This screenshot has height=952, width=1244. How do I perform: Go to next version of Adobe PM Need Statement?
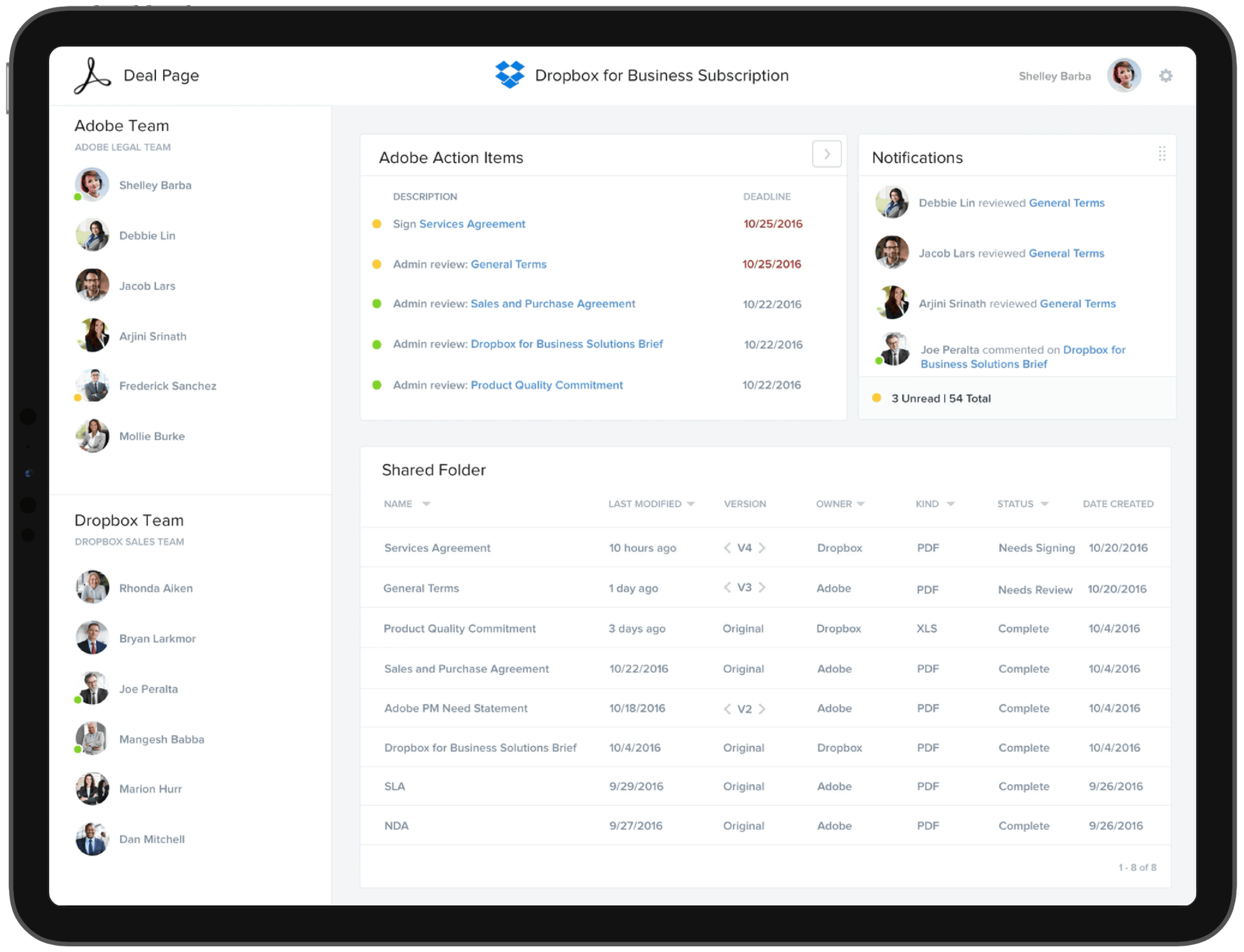click(x=762, y=709)
